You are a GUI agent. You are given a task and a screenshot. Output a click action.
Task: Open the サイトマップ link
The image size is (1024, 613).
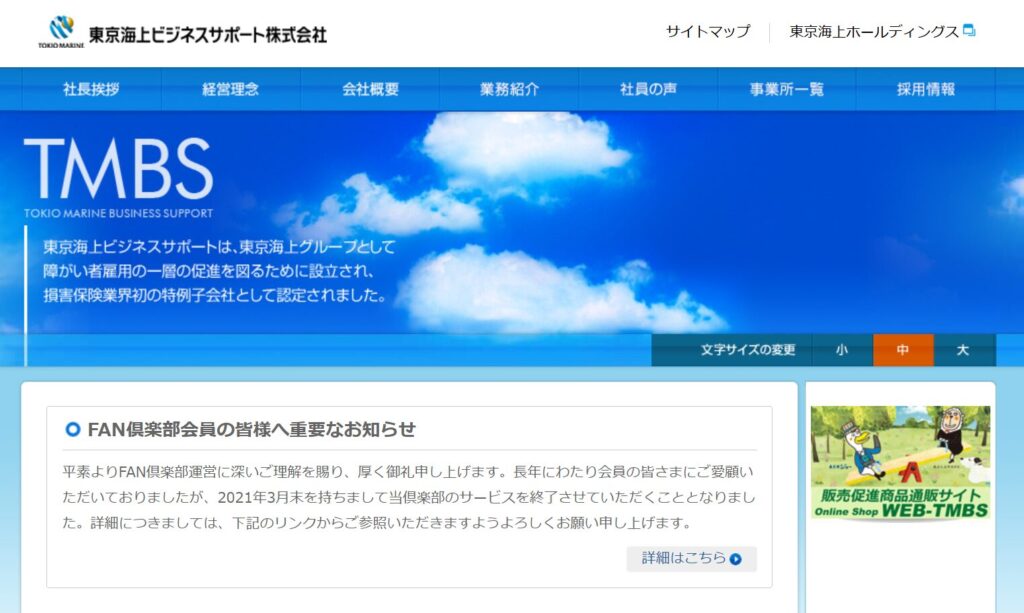coord(707,32)
